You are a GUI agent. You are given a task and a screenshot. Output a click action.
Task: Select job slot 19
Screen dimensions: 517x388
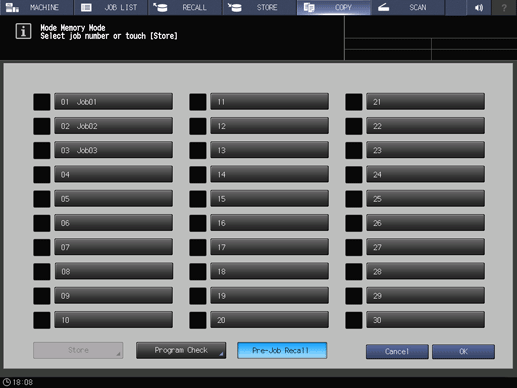tap(269, 296)
